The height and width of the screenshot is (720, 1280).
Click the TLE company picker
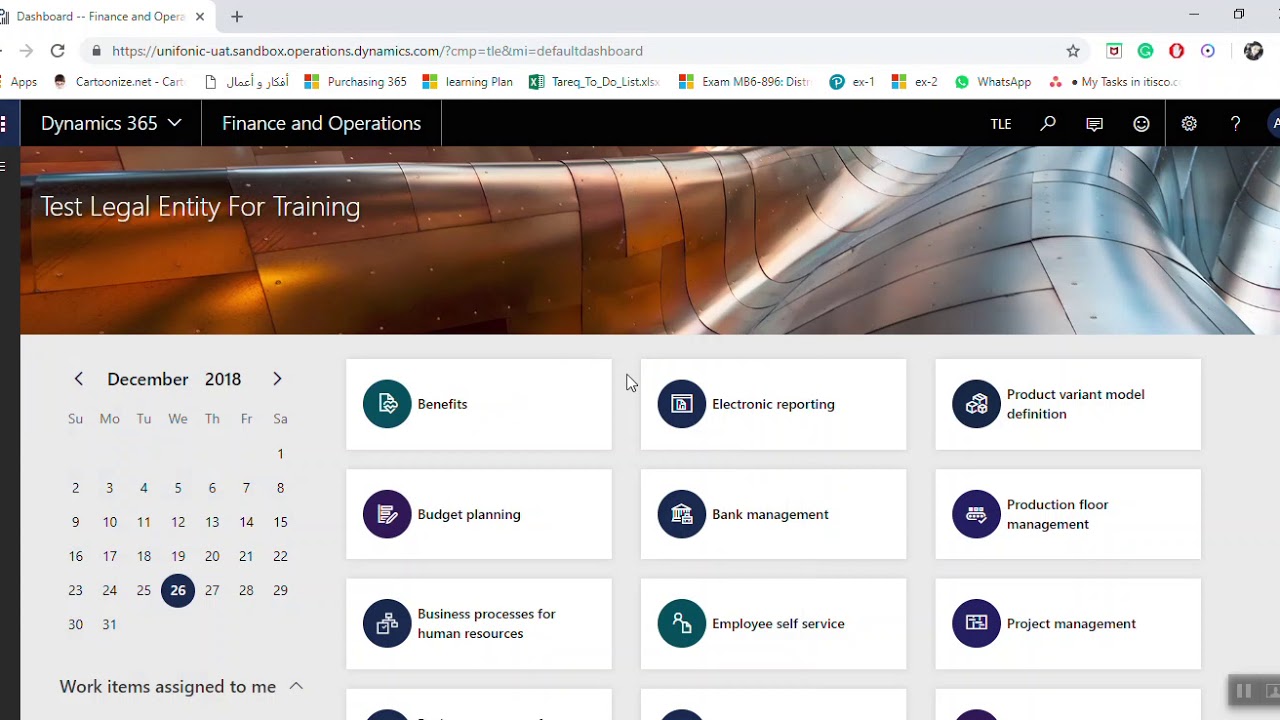click(x=1001, y=124)
